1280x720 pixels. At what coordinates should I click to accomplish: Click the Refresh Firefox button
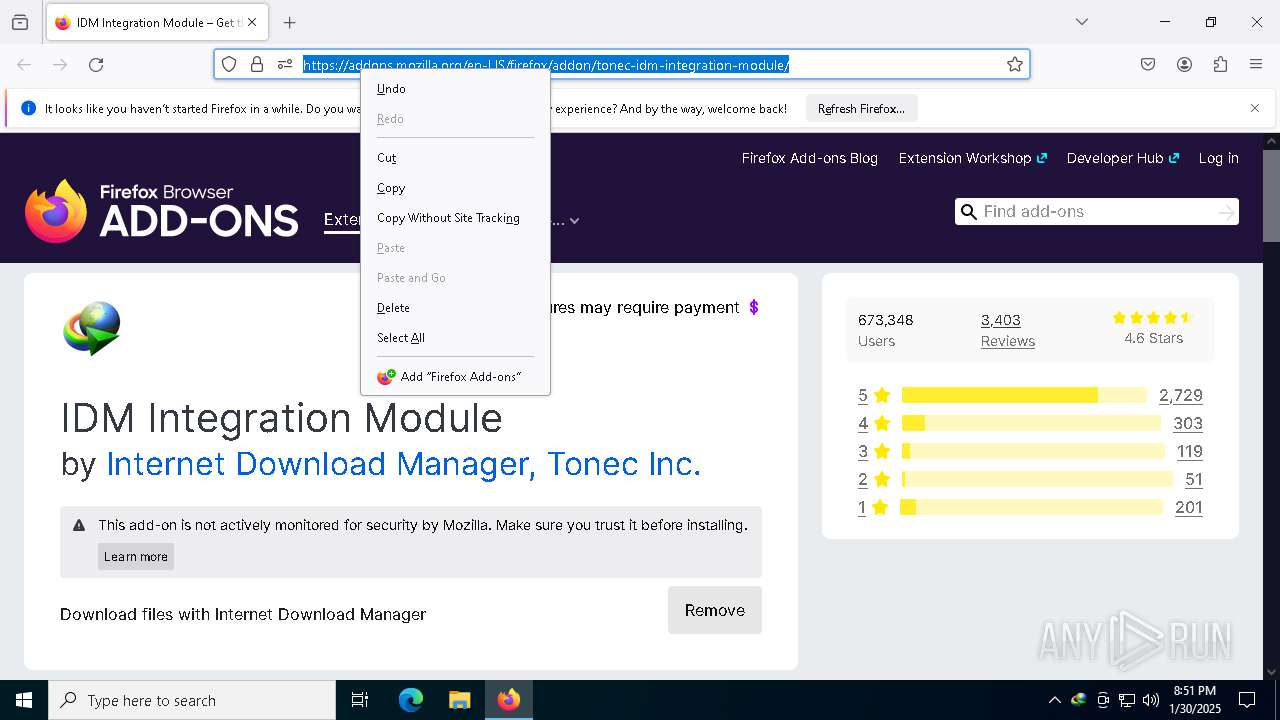861,109
